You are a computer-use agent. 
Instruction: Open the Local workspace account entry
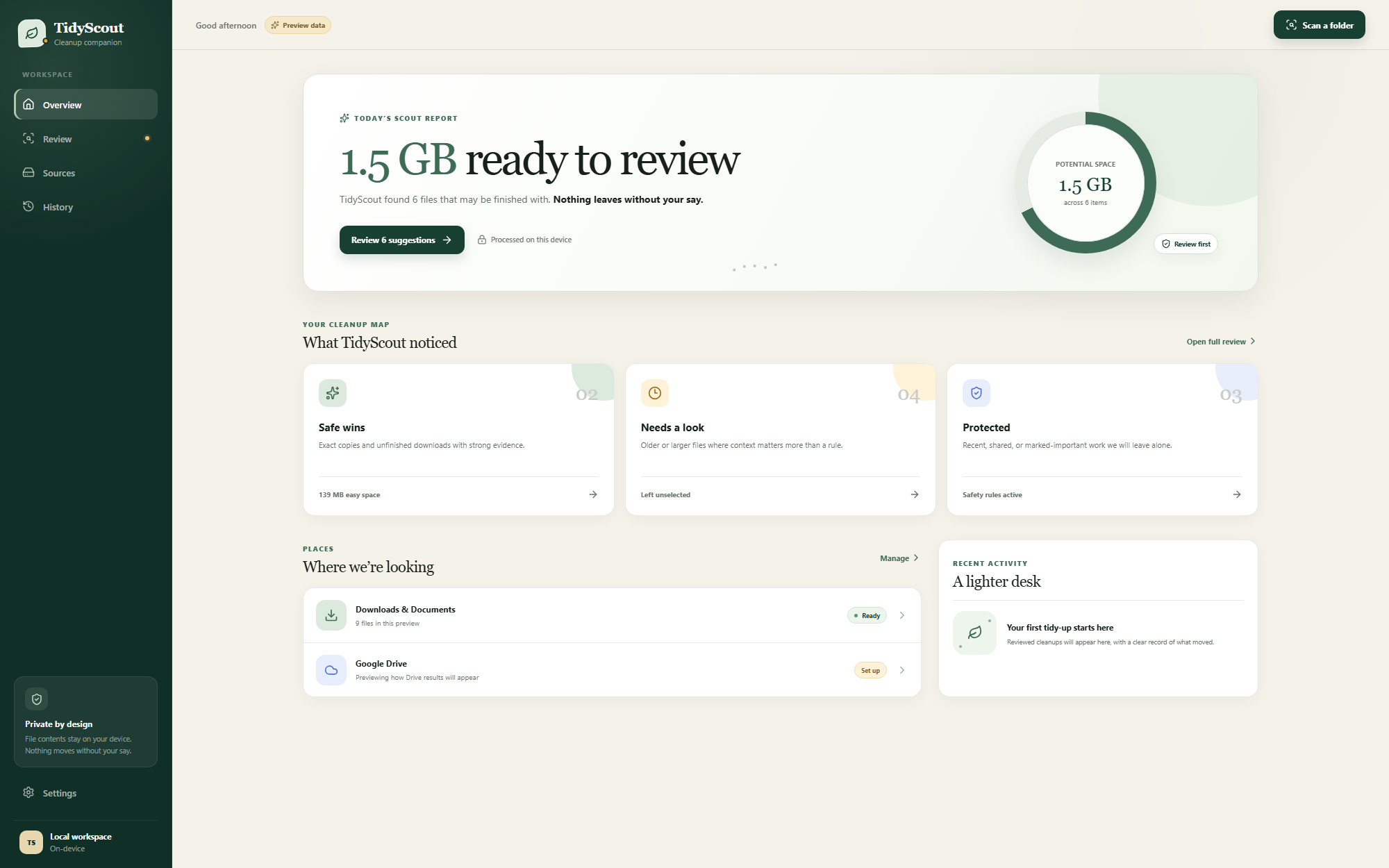point(86,842)
